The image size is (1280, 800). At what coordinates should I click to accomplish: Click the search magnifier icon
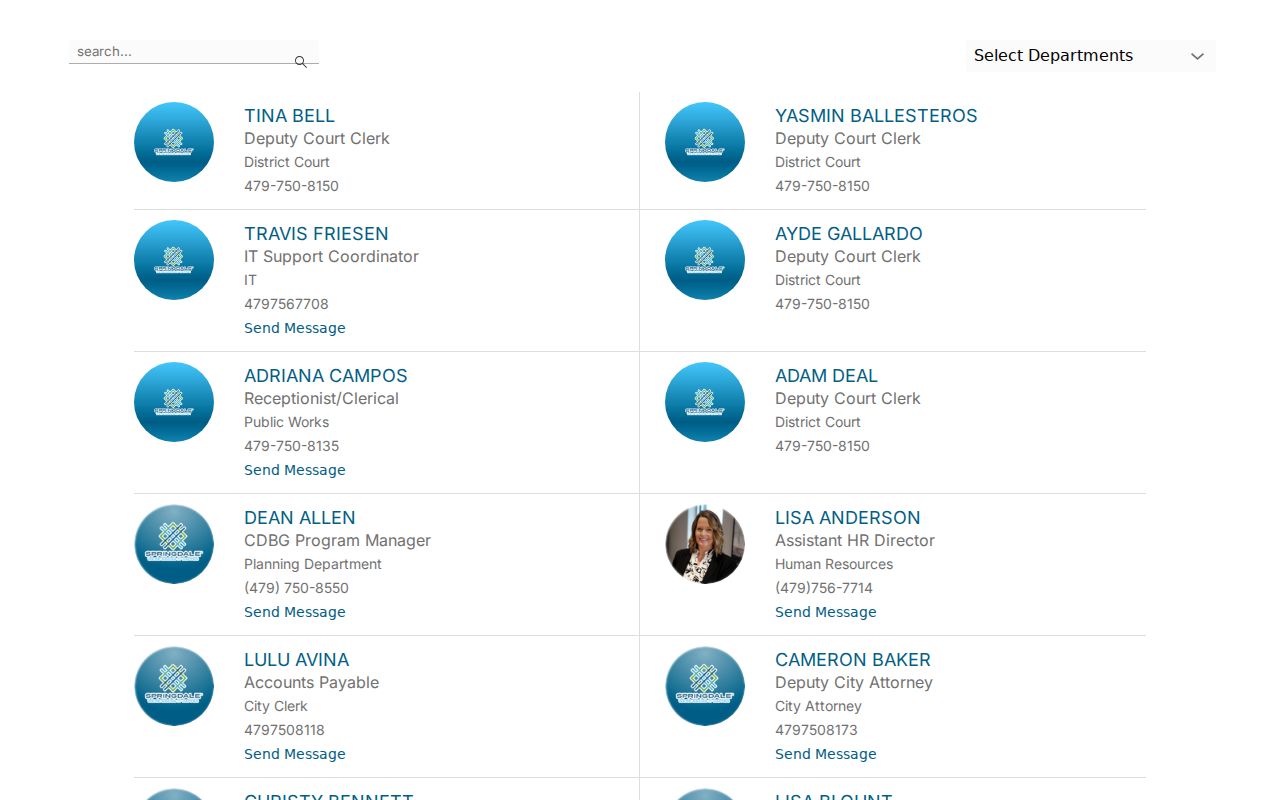coord(300,62)
